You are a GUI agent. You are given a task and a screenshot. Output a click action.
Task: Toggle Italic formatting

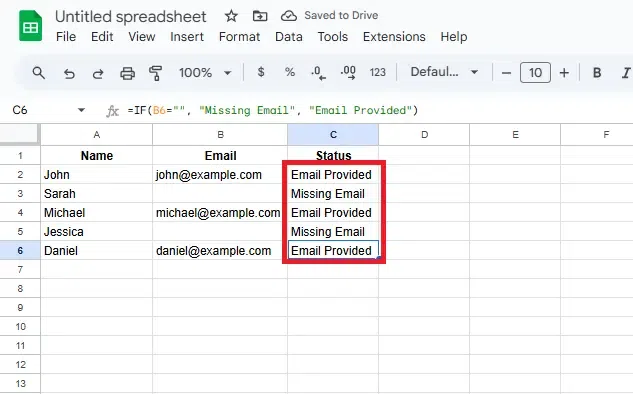coord(625,73)
